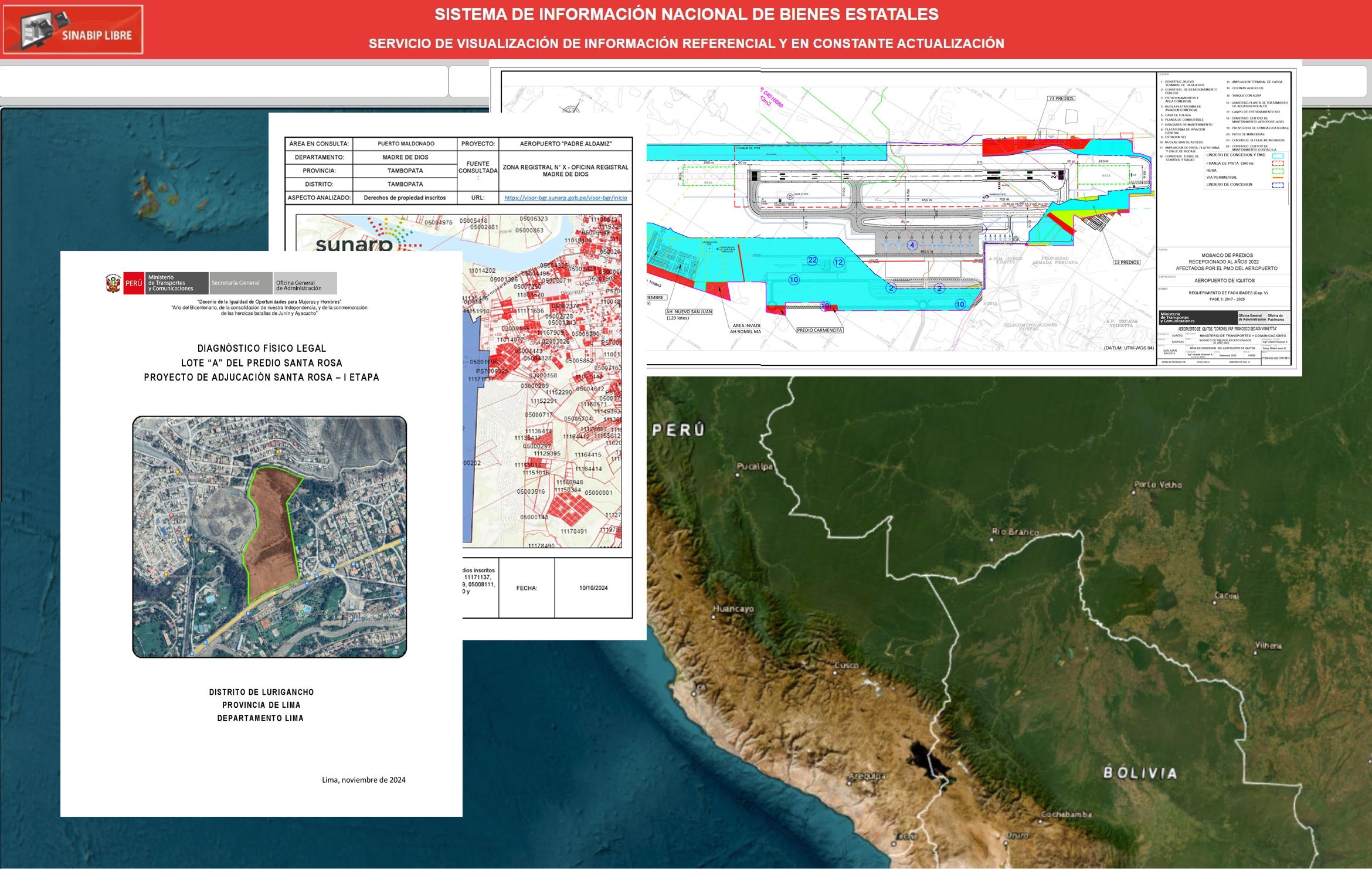
Task: Click the Pucallpa city label
Action: click(755, 466)
